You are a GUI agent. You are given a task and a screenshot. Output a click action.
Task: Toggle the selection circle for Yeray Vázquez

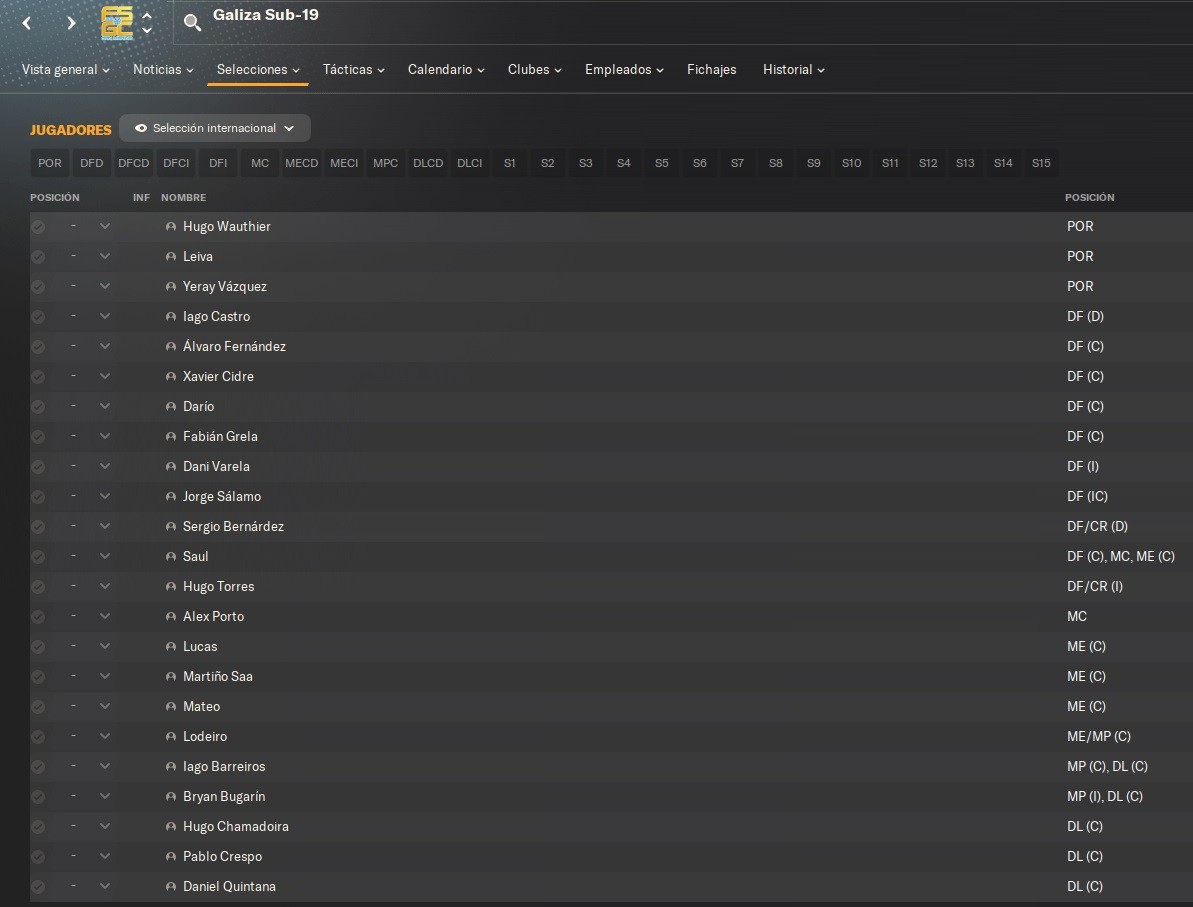(x=38, y=287)
